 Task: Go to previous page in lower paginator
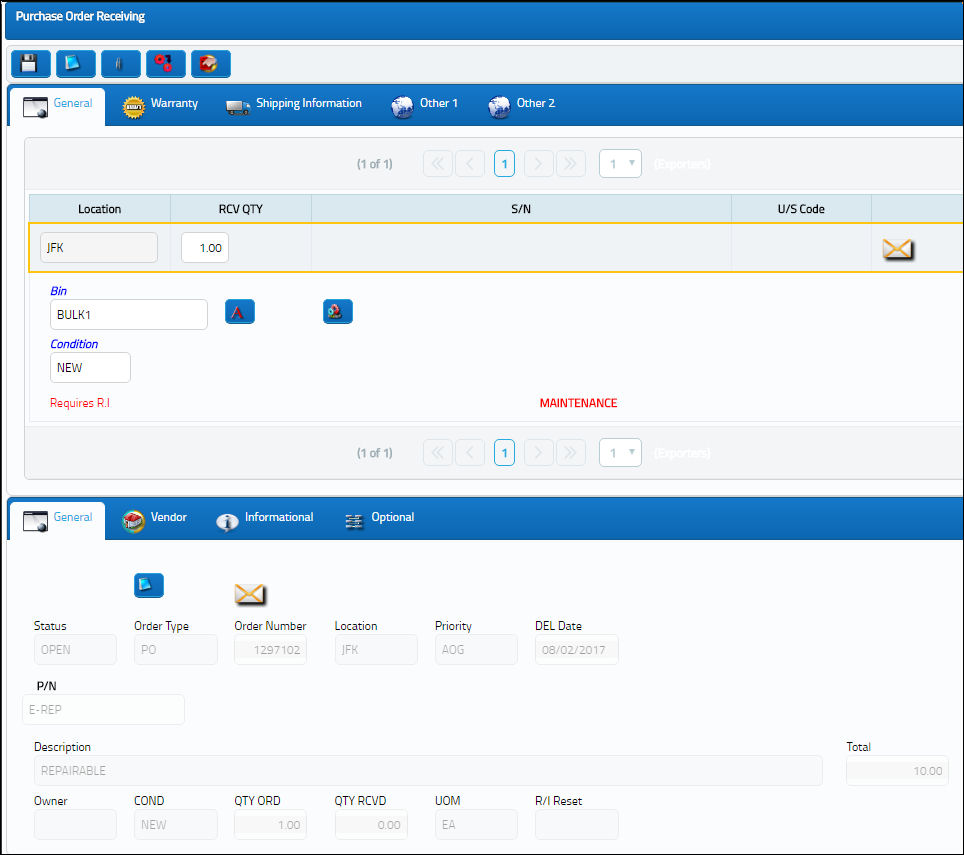[x=470, y=453]
